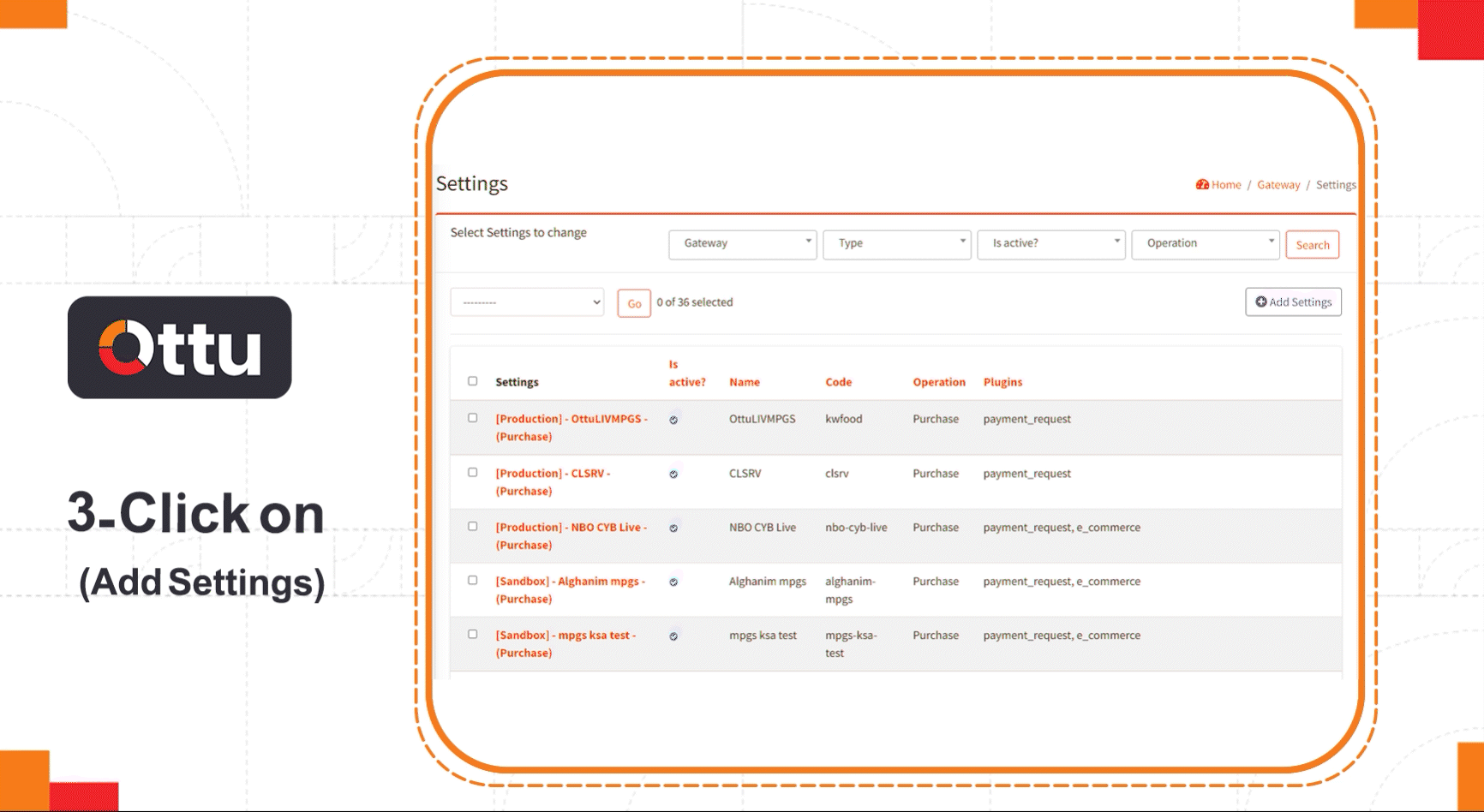This screenshot has height=812, width=1484.
Task: Open [Production] - NBO CYB Live link
Action: (571, 535)
